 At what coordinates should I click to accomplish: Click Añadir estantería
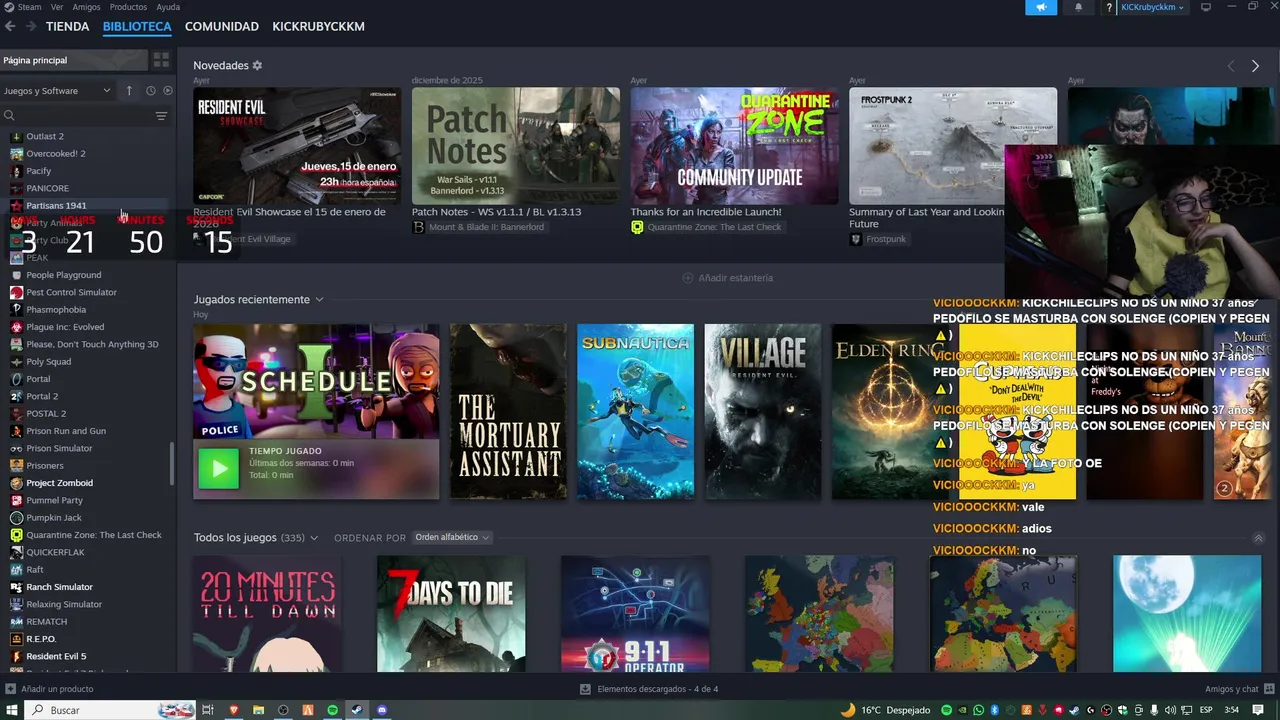pos(727,278)
